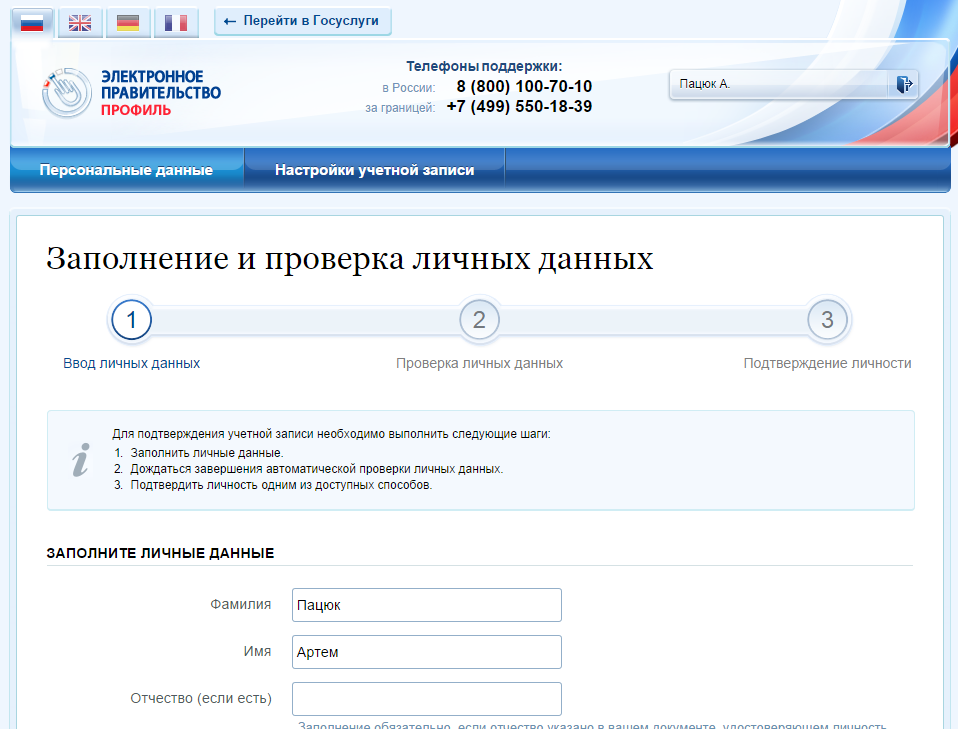The image size is (958, 729).
Task: Click the 'Перейти в Госуслуги' button
Action: [x=302, y=21]
